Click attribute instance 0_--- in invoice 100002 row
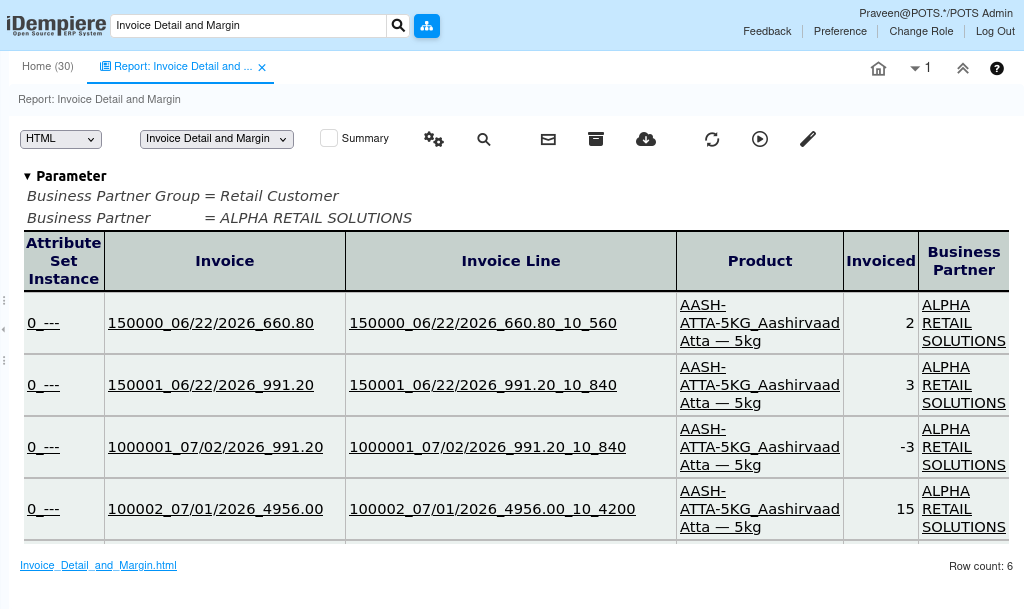This screenshot has height=609, width=1024. pos(43,509)
